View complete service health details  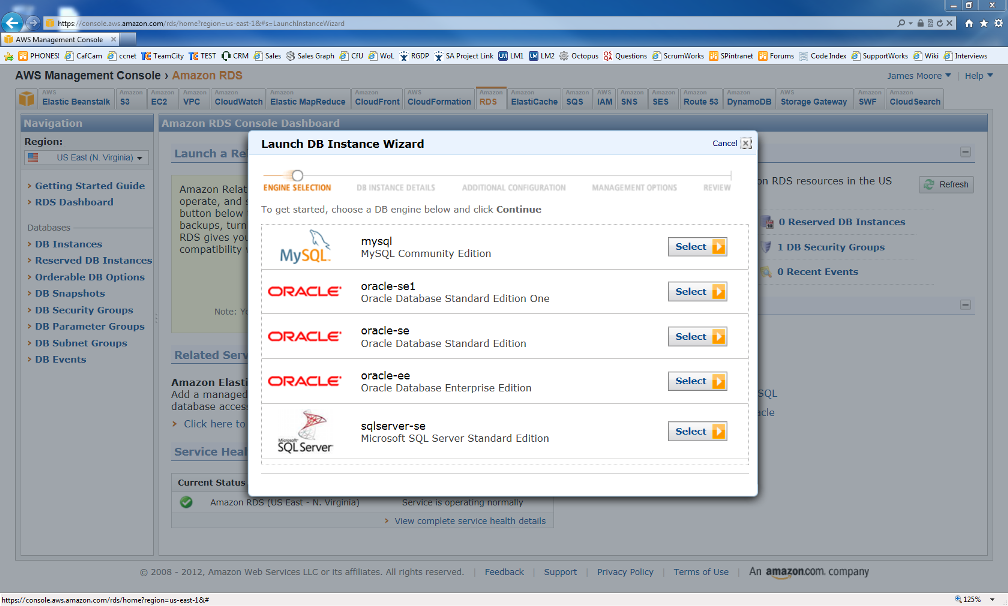(x=470, y=521)
